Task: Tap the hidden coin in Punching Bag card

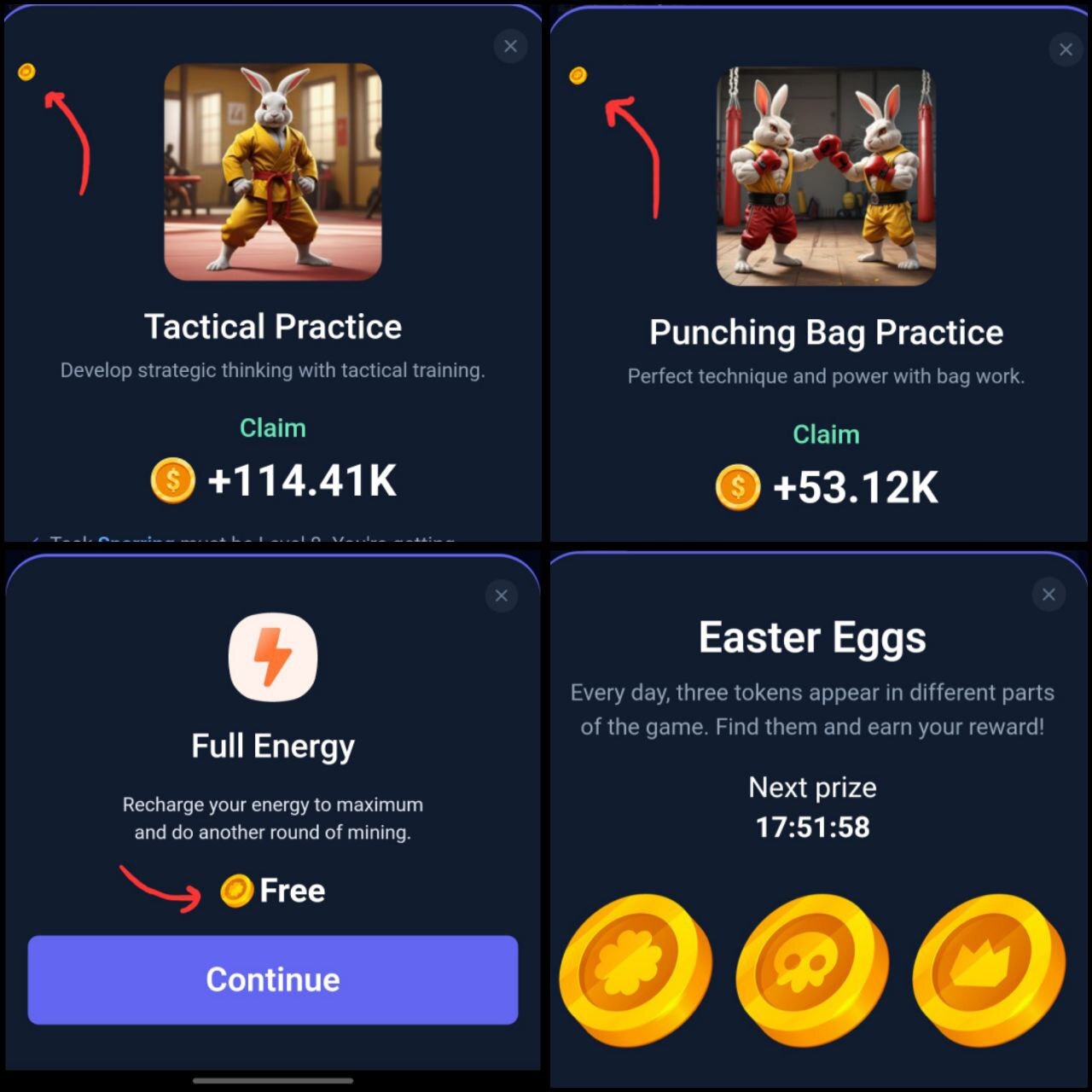Action: coord(578,76)
